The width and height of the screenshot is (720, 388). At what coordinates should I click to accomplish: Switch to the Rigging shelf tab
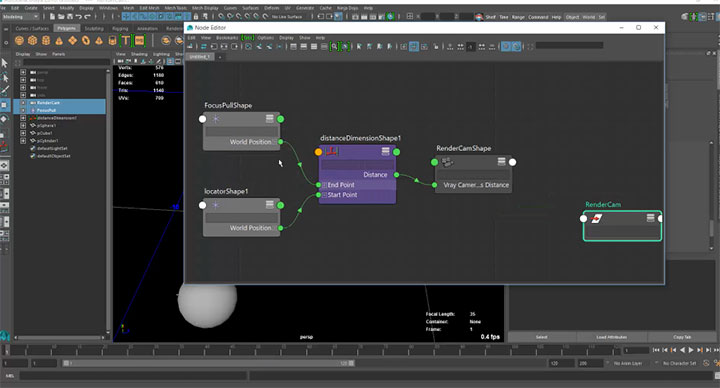(x=120, y=28)
